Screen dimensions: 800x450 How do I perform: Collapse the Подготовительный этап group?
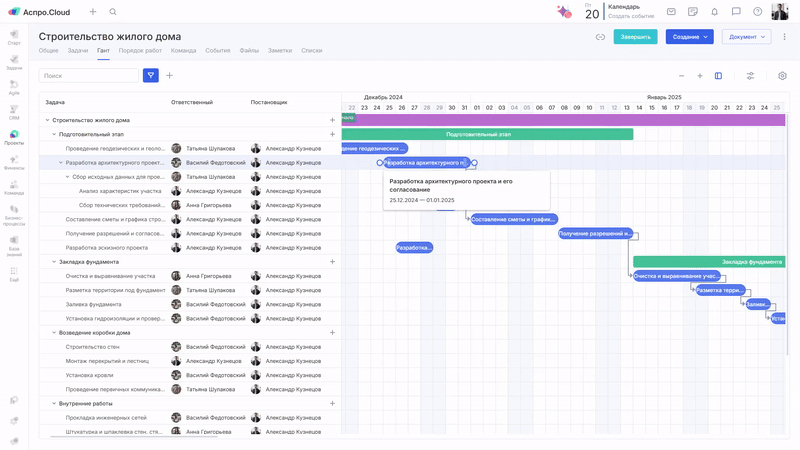[53, 134]
